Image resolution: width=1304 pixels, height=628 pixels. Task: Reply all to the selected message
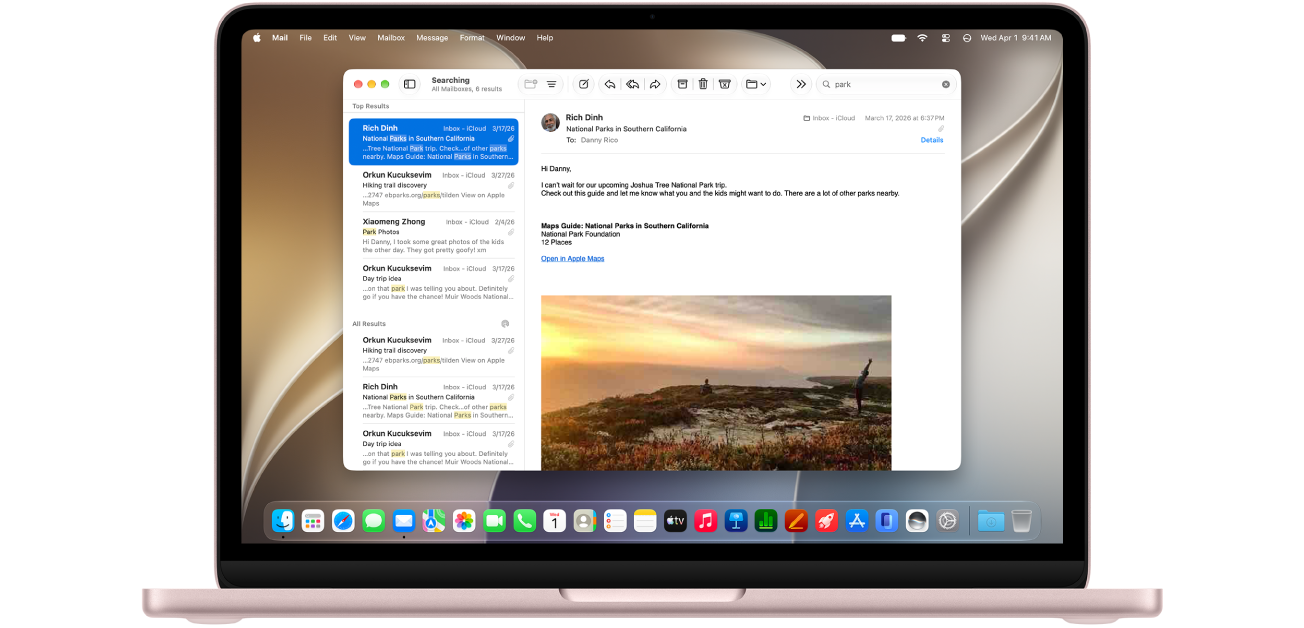(632, 84)
